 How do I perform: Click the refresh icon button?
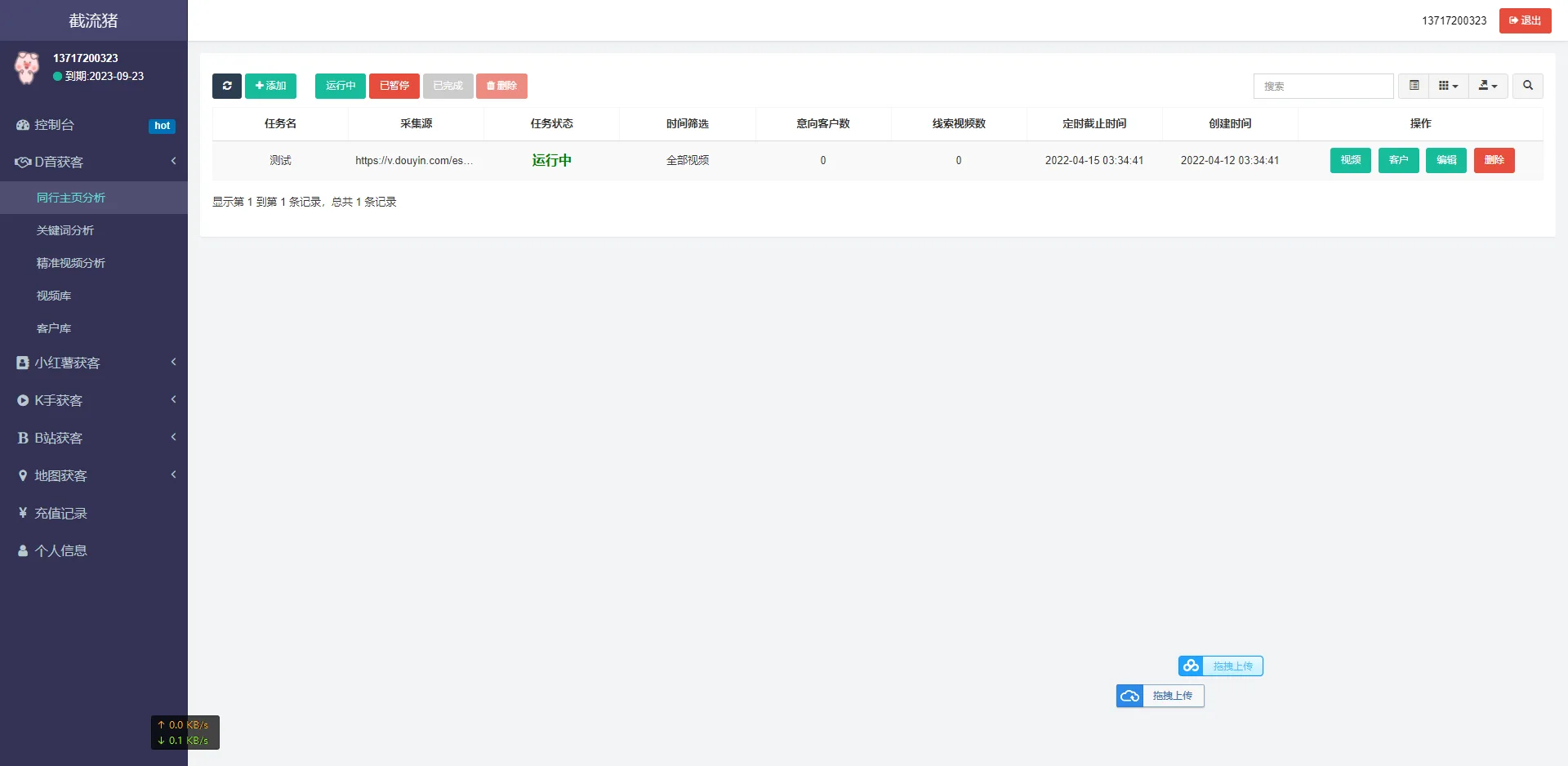tap(226, 86)
